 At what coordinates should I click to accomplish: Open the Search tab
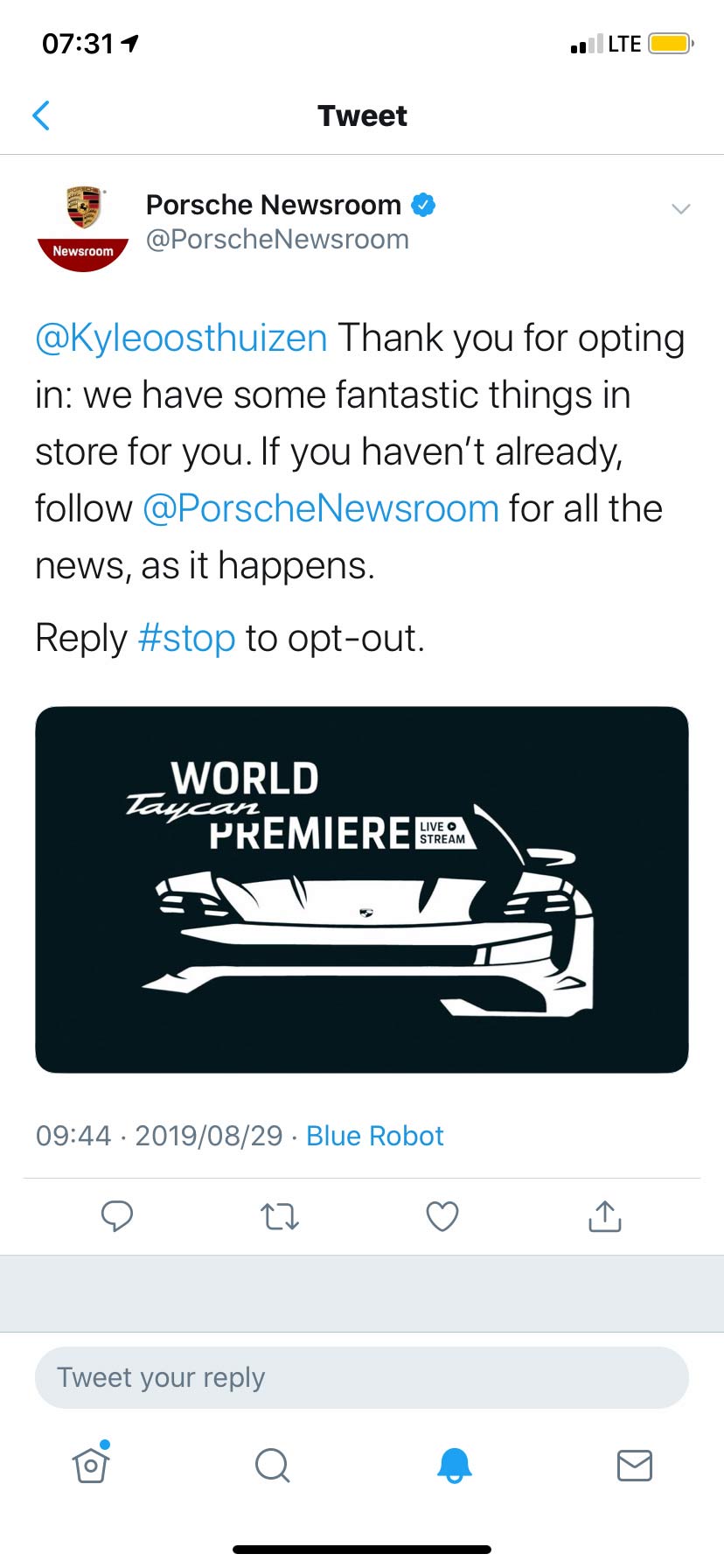point(272,1465)
